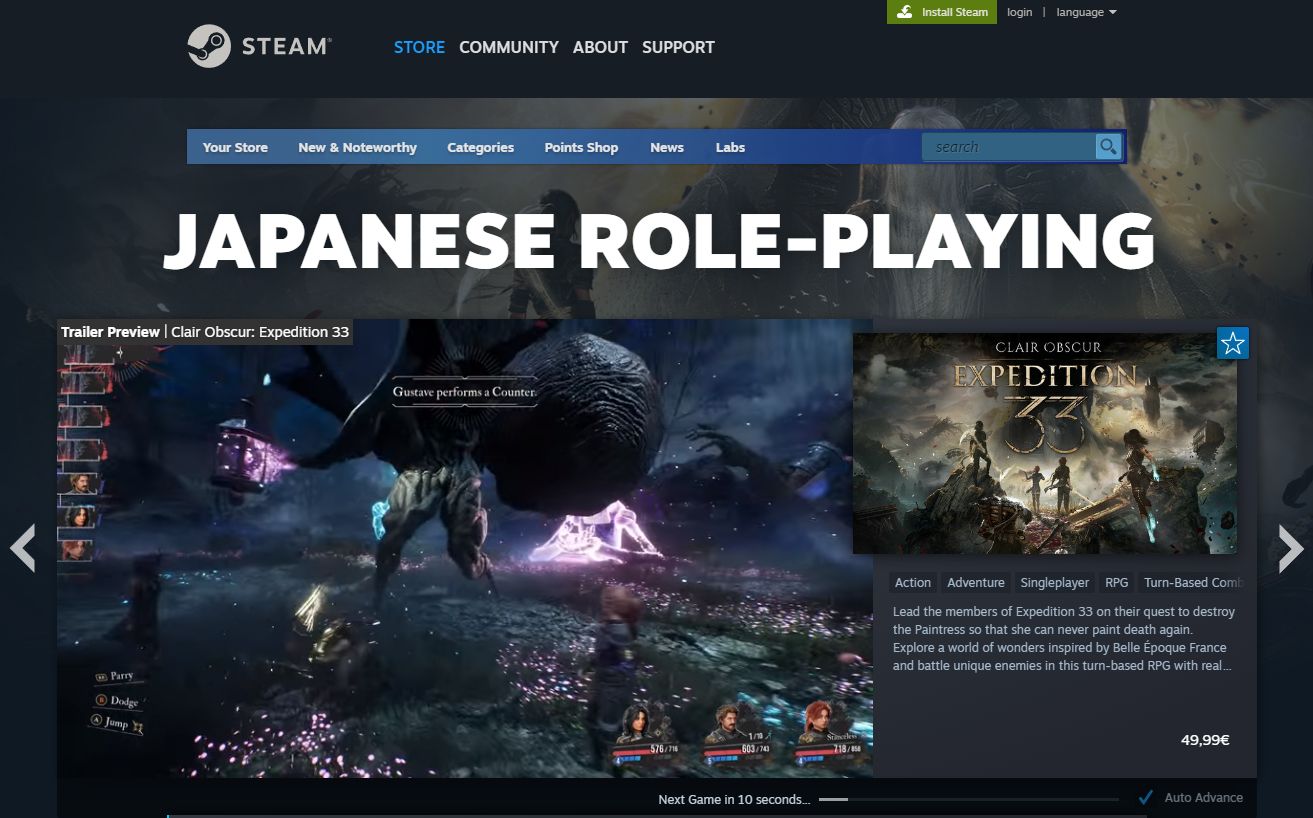This screenshot has width=1313, height=818.
Task: Select the Turn-Based Combat tag
Action: 1192,583
